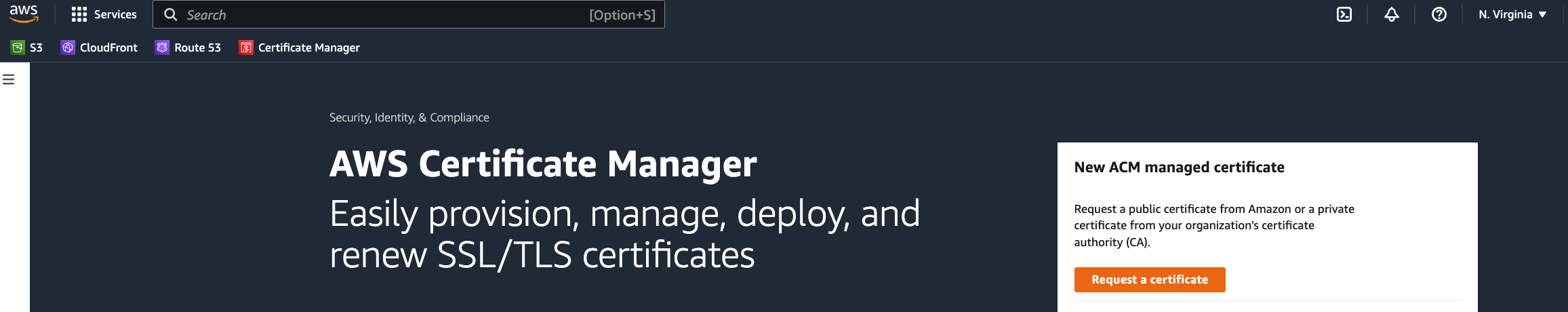Viewport: 1568px width, 312px height.
Task: Click the search magnifier icon
Action: click(x=170, y=14)
